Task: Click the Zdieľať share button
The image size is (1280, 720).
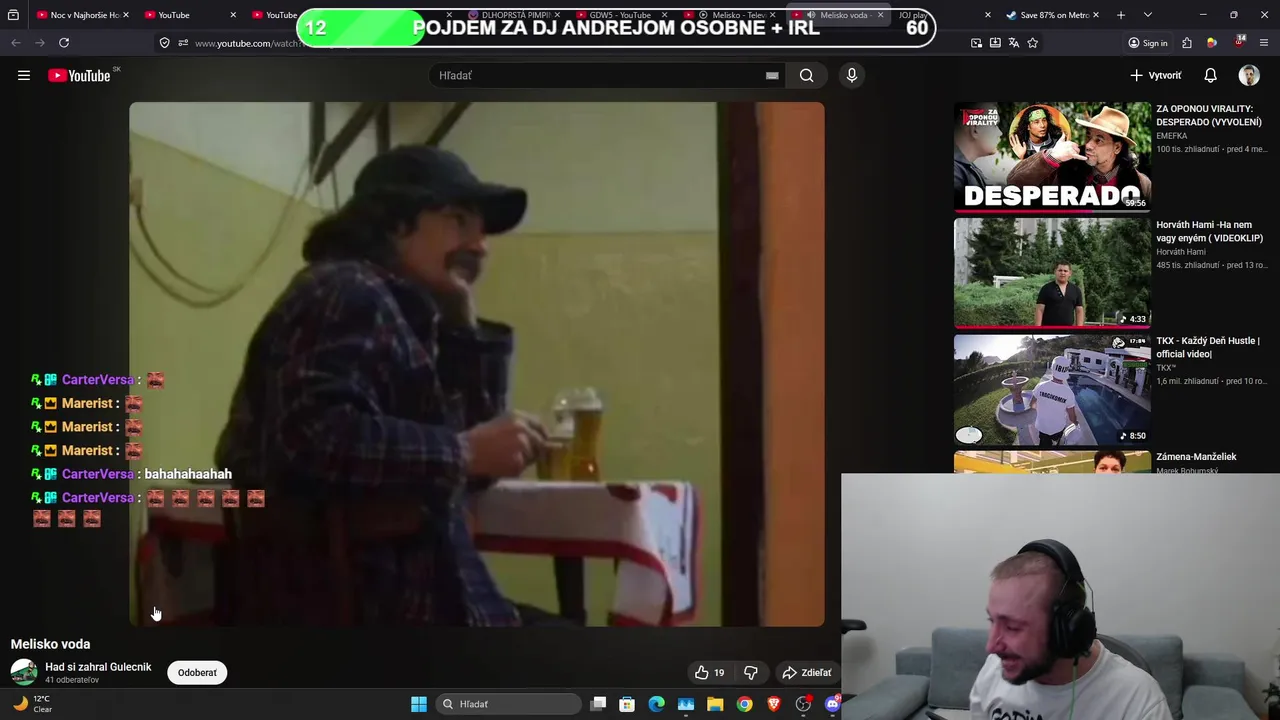Action: 807,673
